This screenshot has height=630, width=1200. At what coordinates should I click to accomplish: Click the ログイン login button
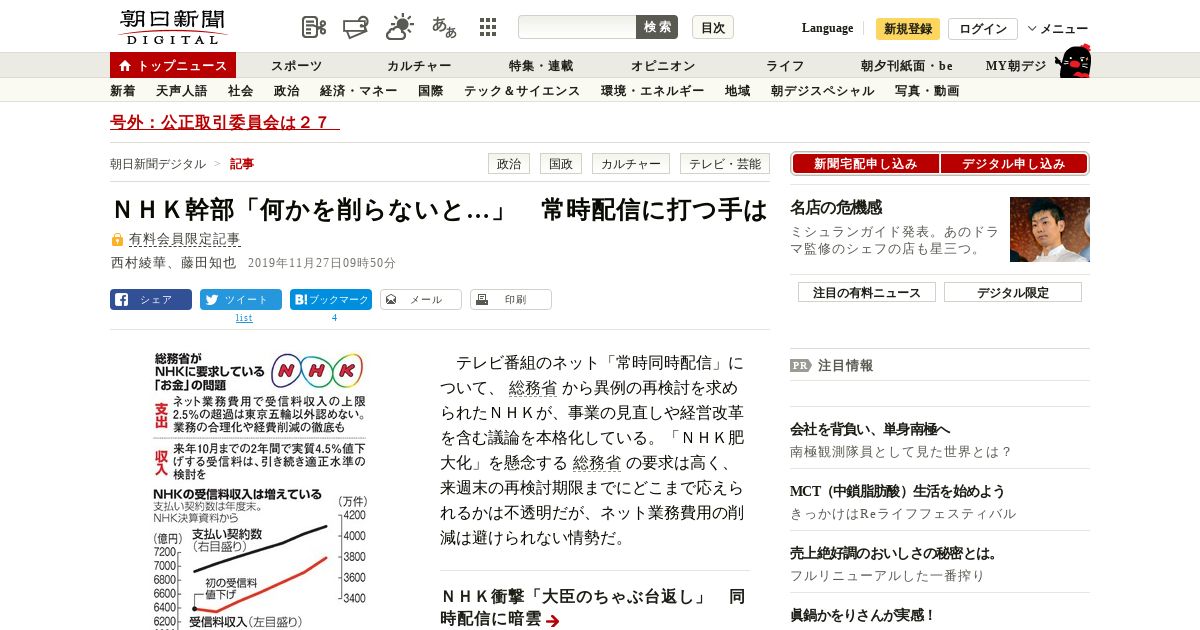(x=983, y=28)
